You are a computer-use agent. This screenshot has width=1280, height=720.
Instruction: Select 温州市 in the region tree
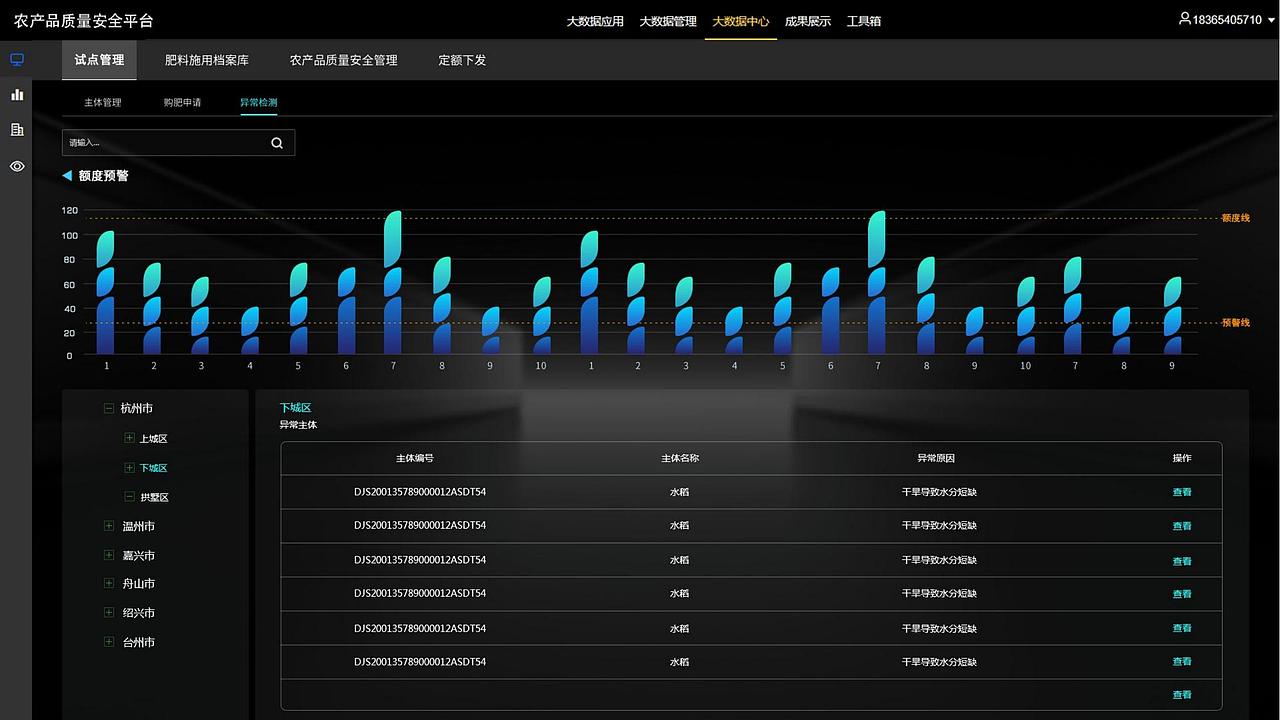139,526
